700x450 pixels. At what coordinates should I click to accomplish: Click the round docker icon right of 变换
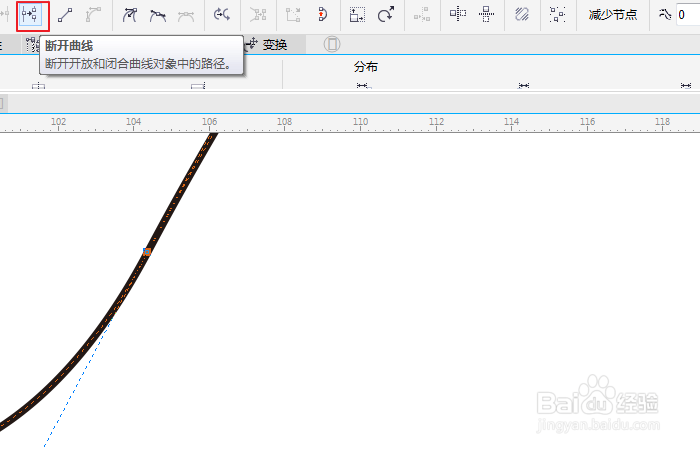tap(332, 44)
